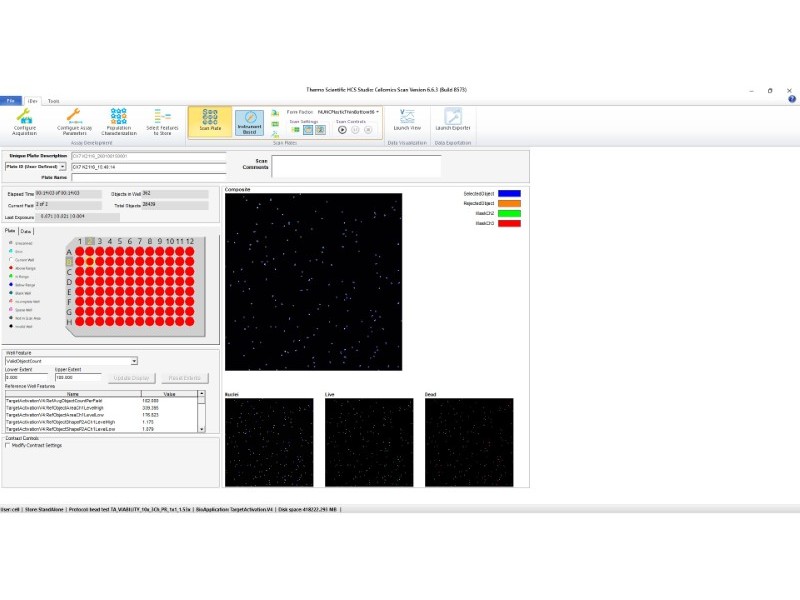The height and width of the screenshot is (600, 800).
Task: Open the File menu
Action: coord(11,101)
